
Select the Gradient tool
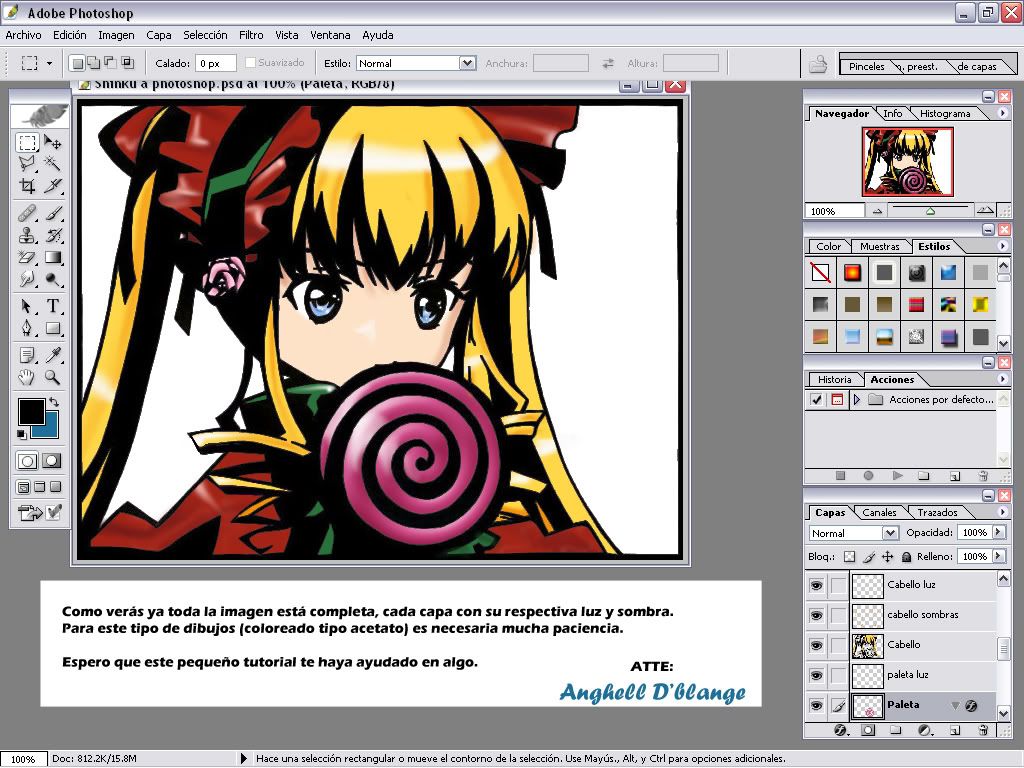click(53, 257)
